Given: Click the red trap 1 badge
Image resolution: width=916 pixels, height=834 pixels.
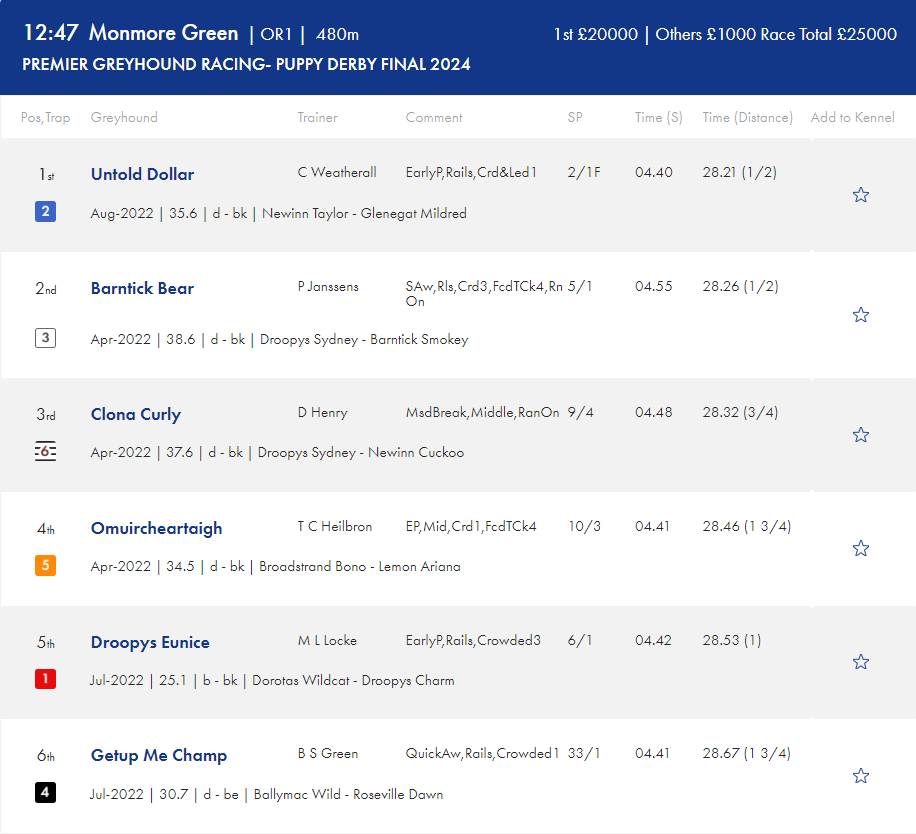Looking at the screenshot, I should 46,679.
